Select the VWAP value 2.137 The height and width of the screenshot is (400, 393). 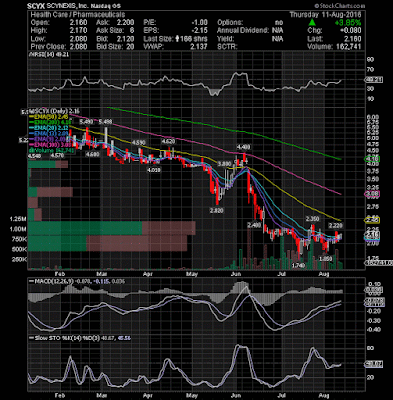[199, 47]
